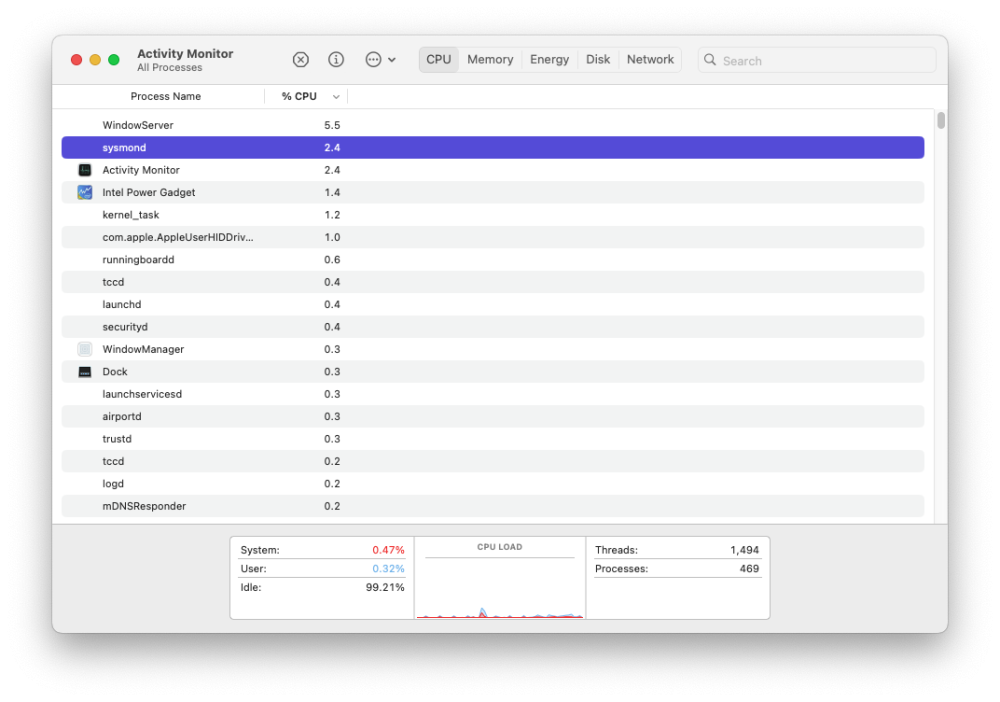Select the com.apple.AppleUserHIDDriv... row
1000x702 pixels.
492,237
